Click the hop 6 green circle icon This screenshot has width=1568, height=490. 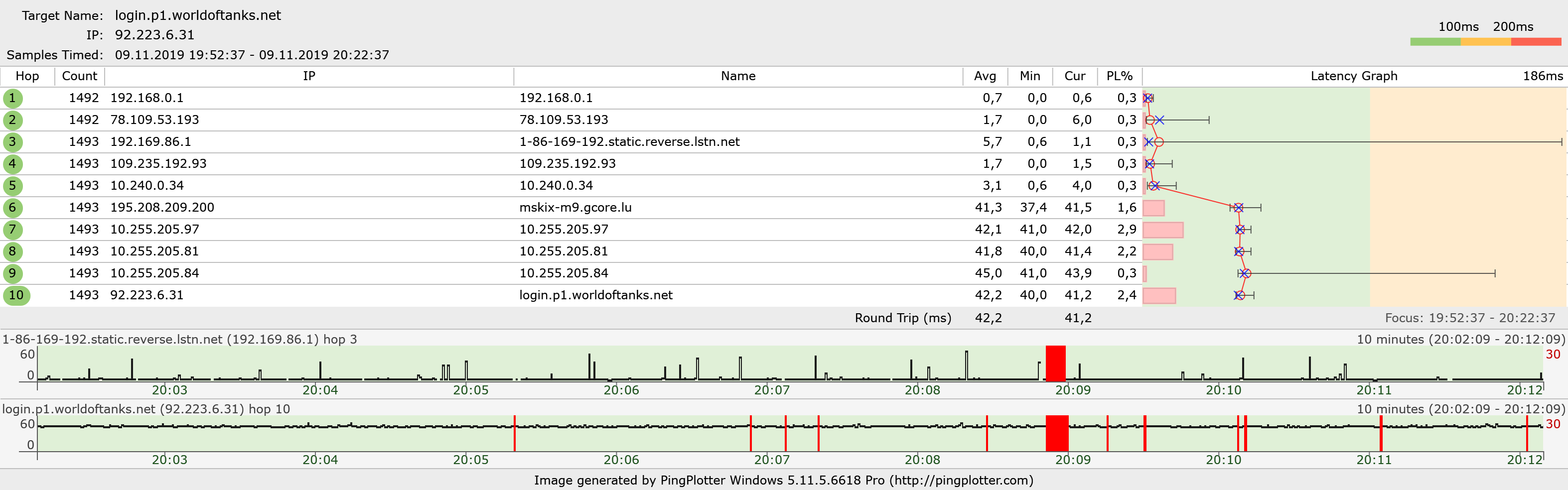(x=12, y=208)
